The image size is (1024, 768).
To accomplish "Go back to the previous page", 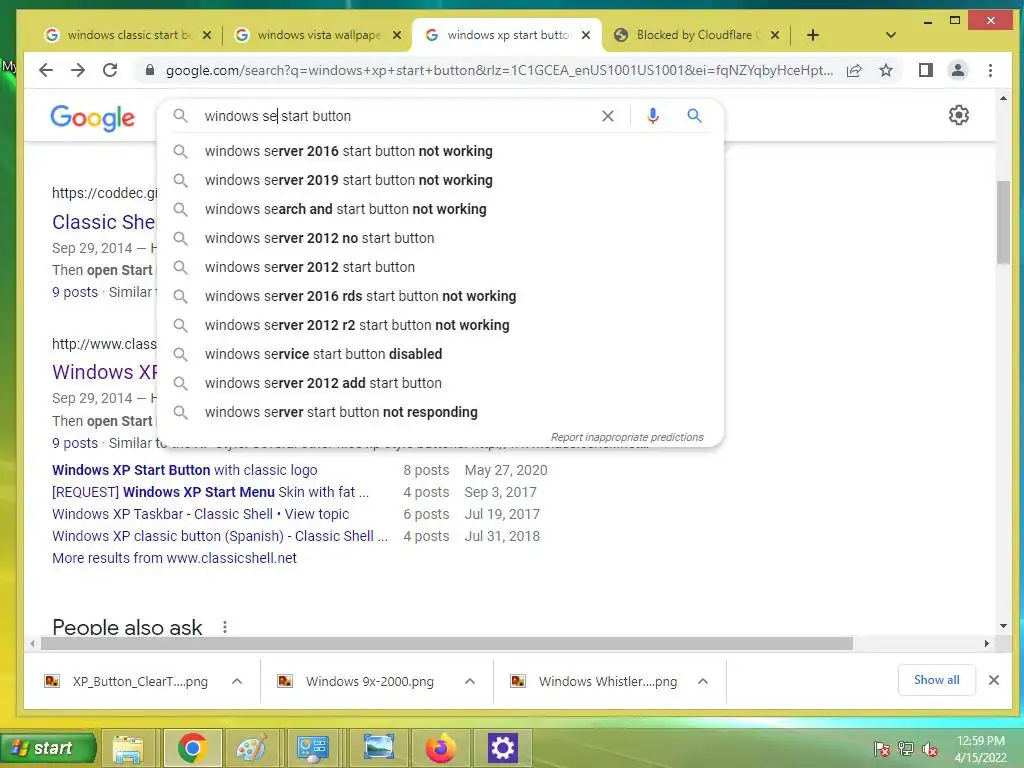I will [x=46, y=70].
